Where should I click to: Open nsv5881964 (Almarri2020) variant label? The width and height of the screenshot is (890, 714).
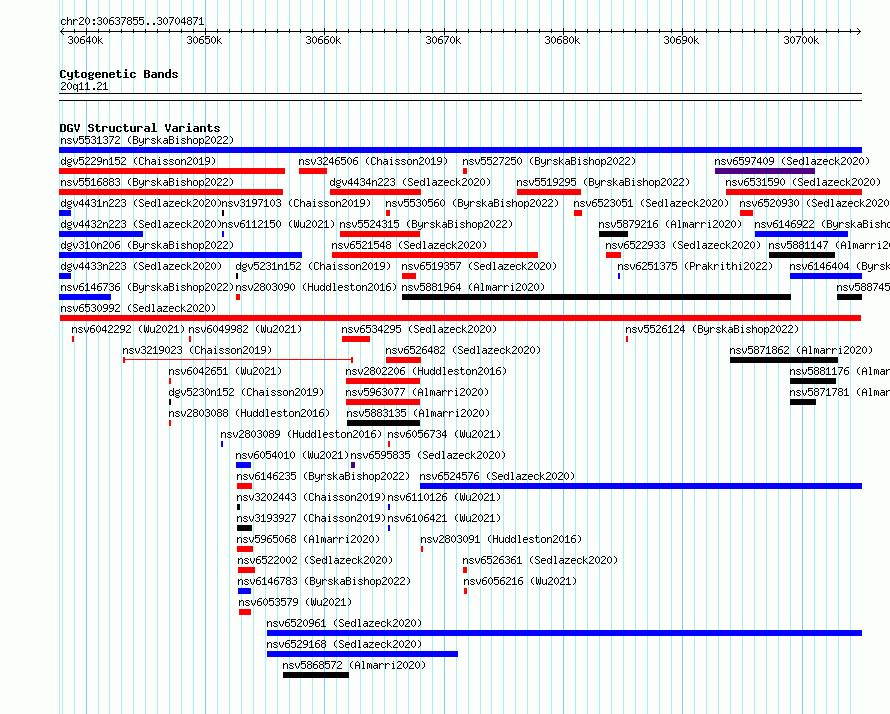pos(473,287)
